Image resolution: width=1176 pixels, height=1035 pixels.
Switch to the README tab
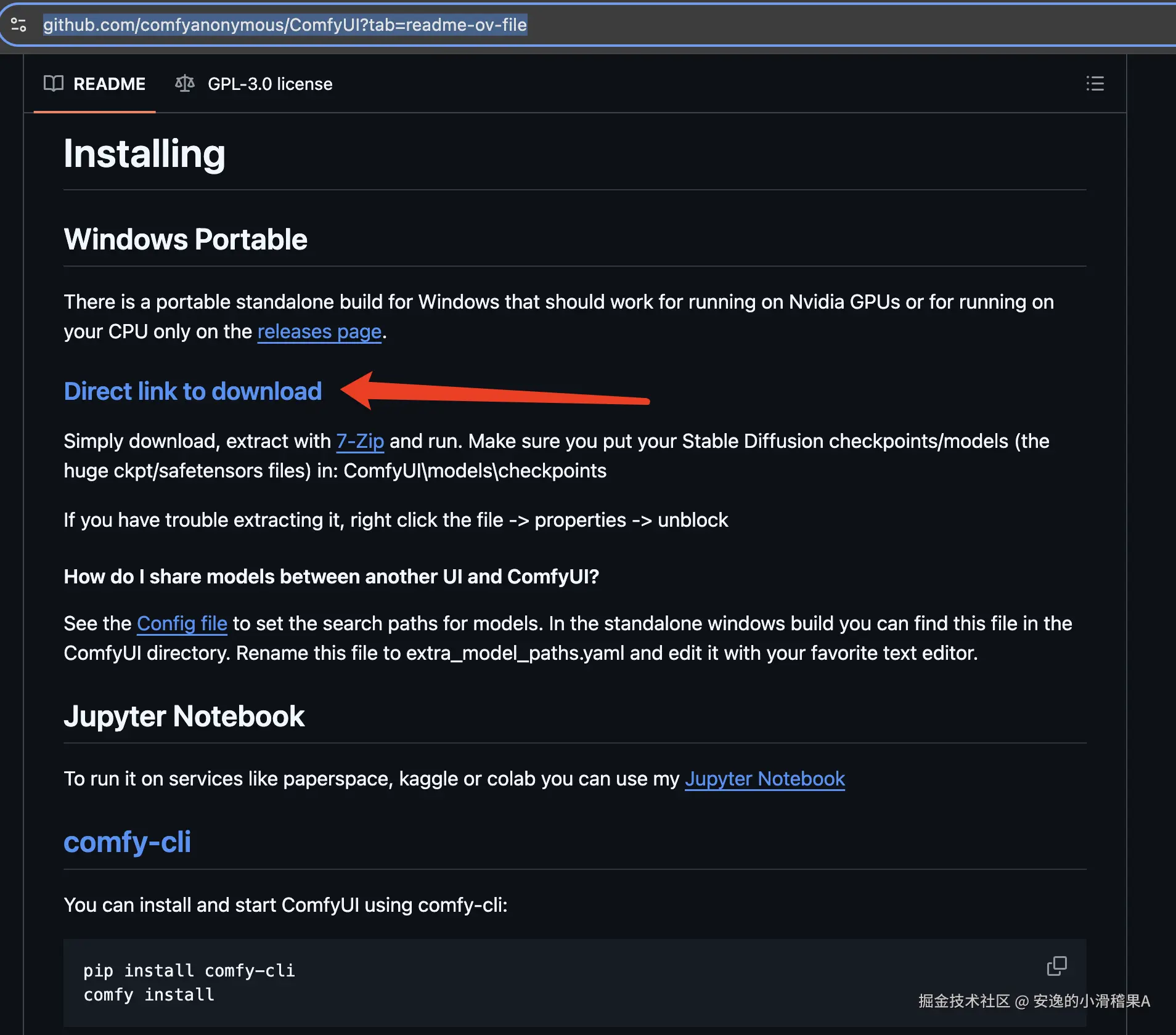coord(95,84)
